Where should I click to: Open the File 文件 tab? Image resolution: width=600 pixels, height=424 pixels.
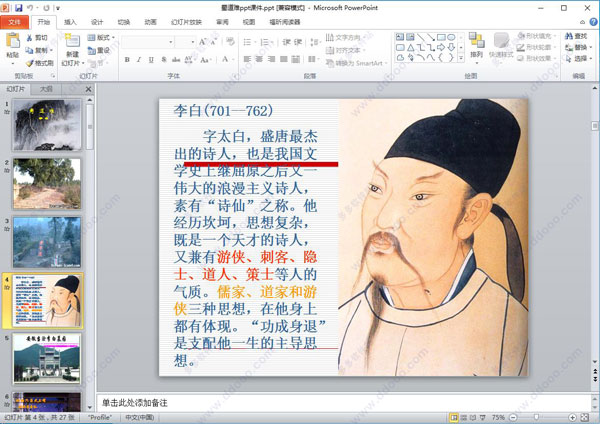point(15,22)
